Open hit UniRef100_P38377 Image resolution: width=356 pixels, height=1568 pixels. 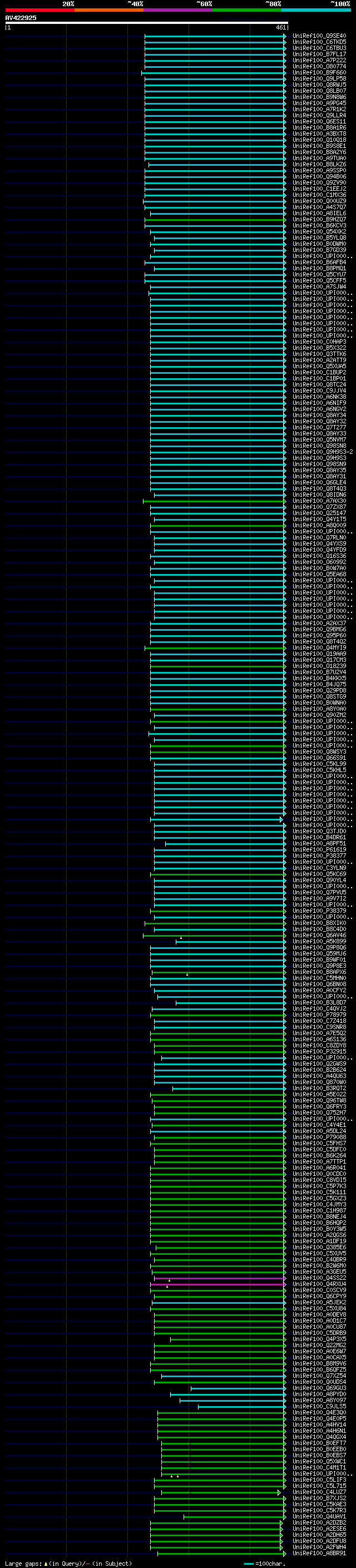pos(319,856)
